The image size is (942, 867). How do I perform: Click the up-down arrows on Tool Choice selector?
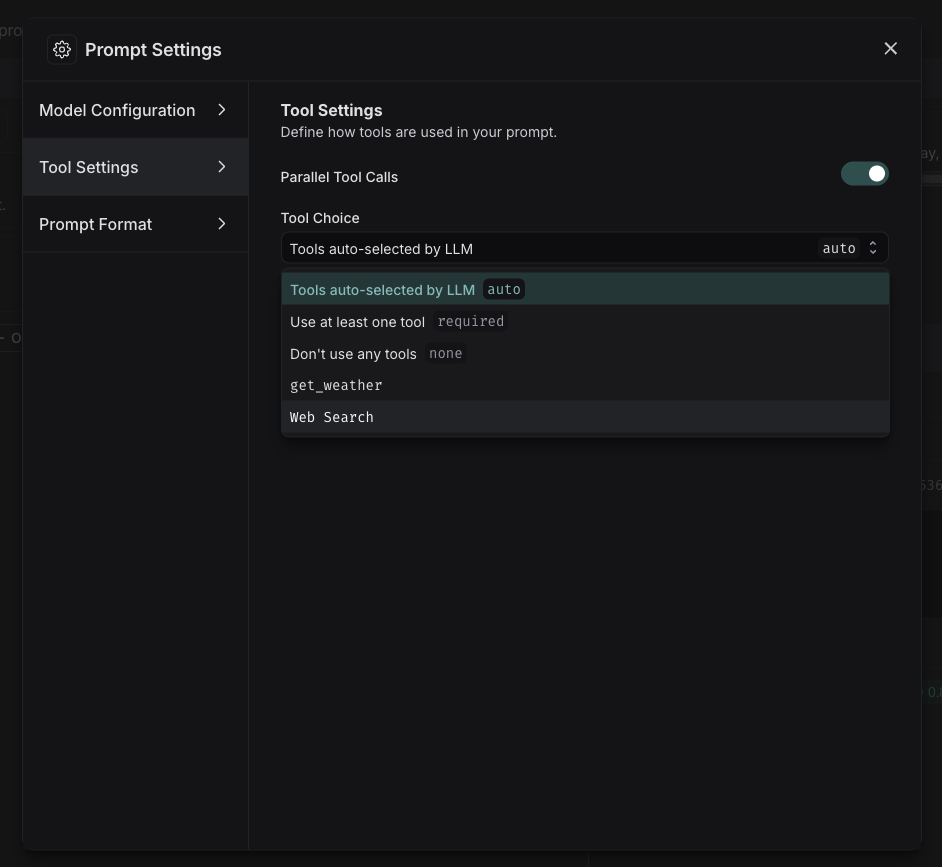click(872, 248)
